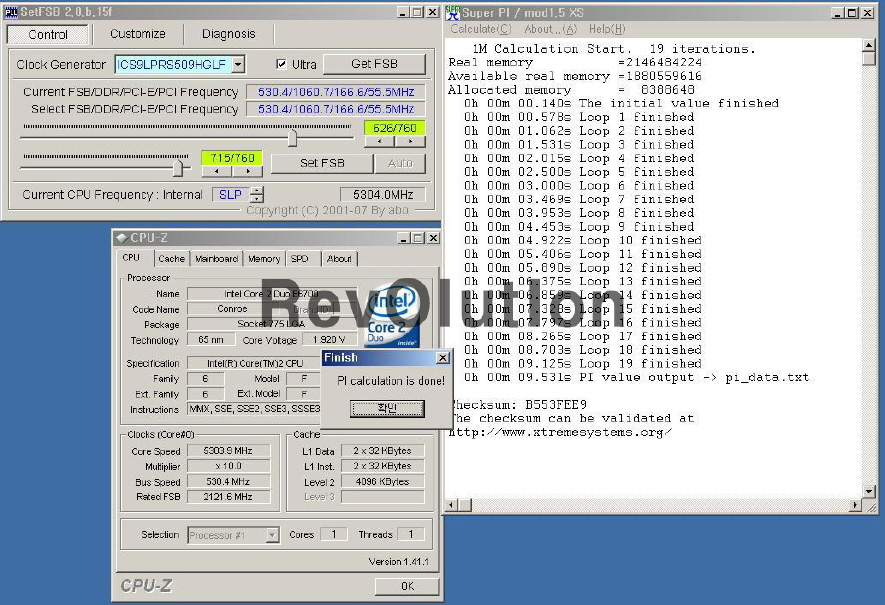This screenshot has width=885, height=605.
Task: Click the xtremesystems.org URL text
Action: tap(560, 432)
